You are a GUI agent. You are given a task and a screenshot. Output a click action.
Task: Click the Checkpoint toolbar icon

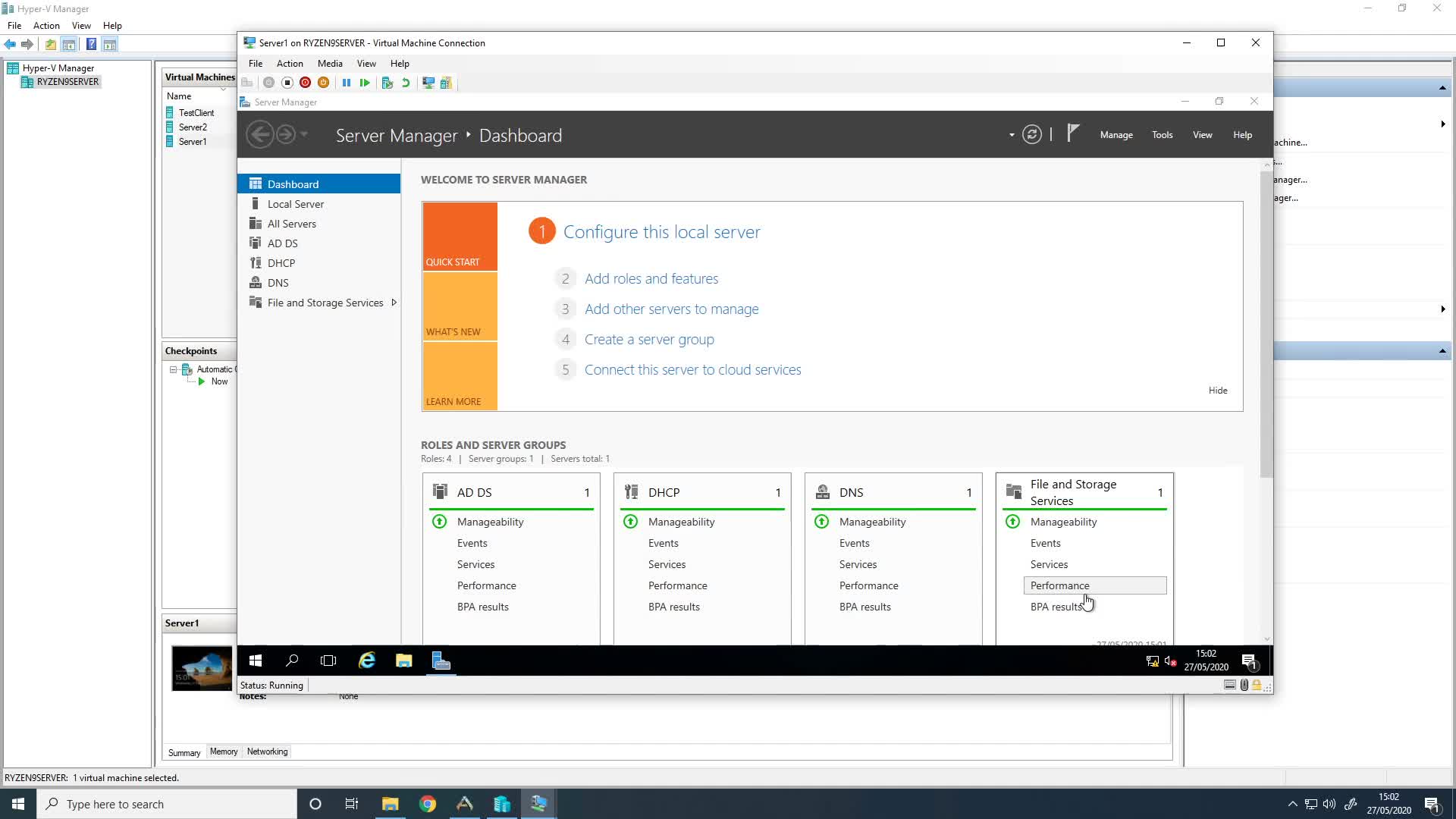(388, 83)
